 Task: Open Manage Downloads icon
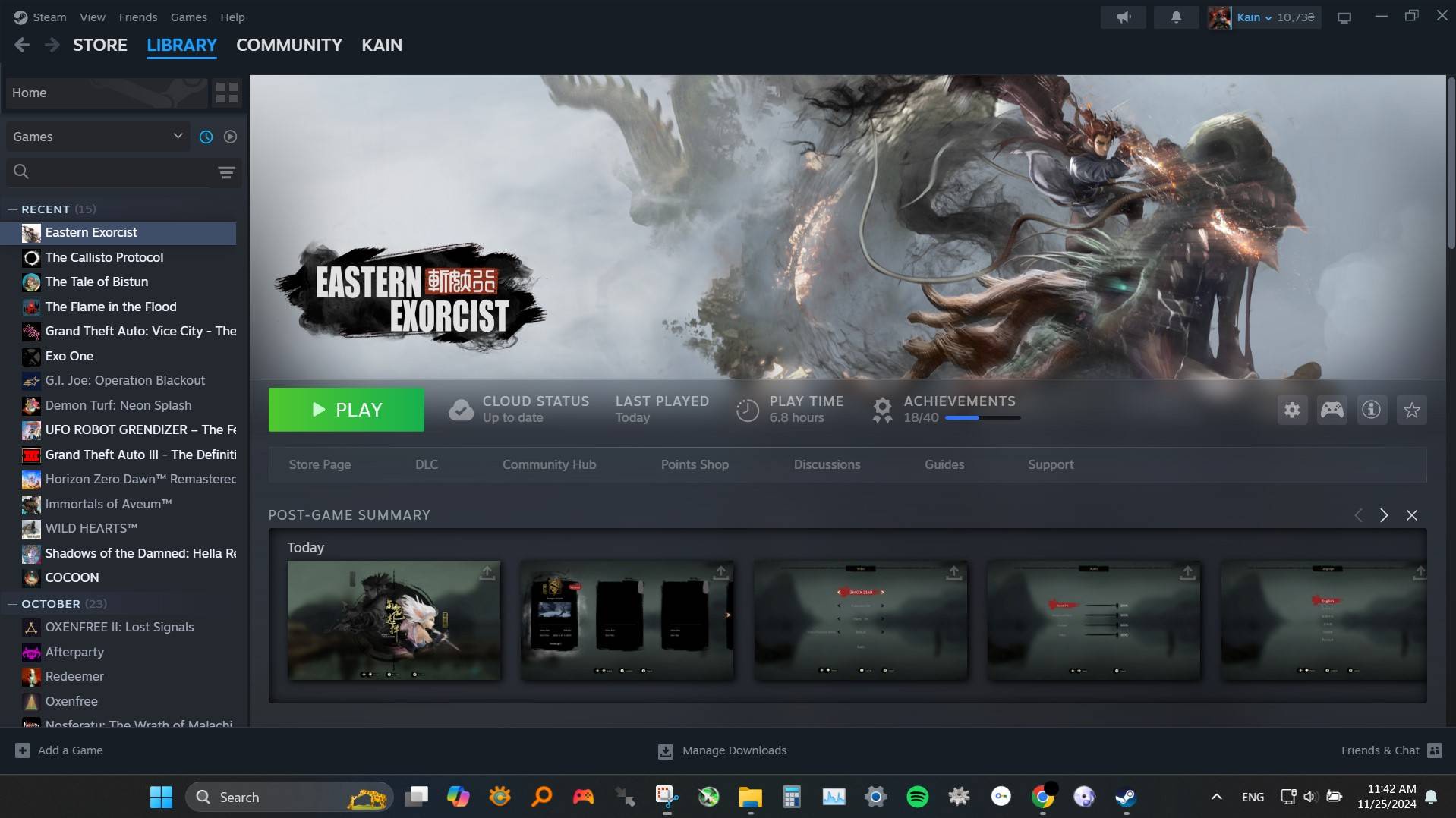pyautogui.click(x=666, y=751)
